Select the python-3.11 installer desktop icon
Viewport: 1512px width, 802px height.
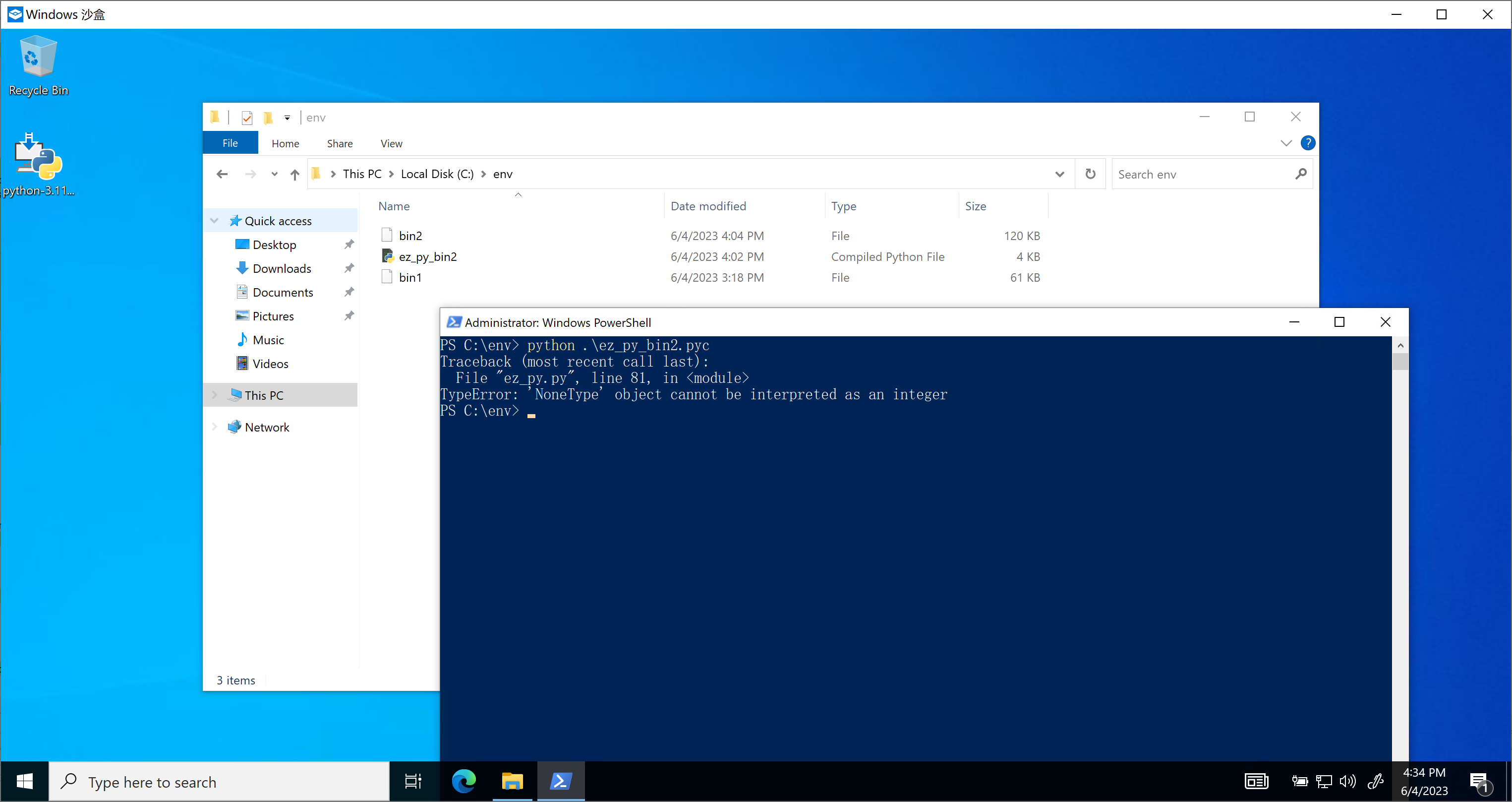pyautogui.click(x=39, y=164)
